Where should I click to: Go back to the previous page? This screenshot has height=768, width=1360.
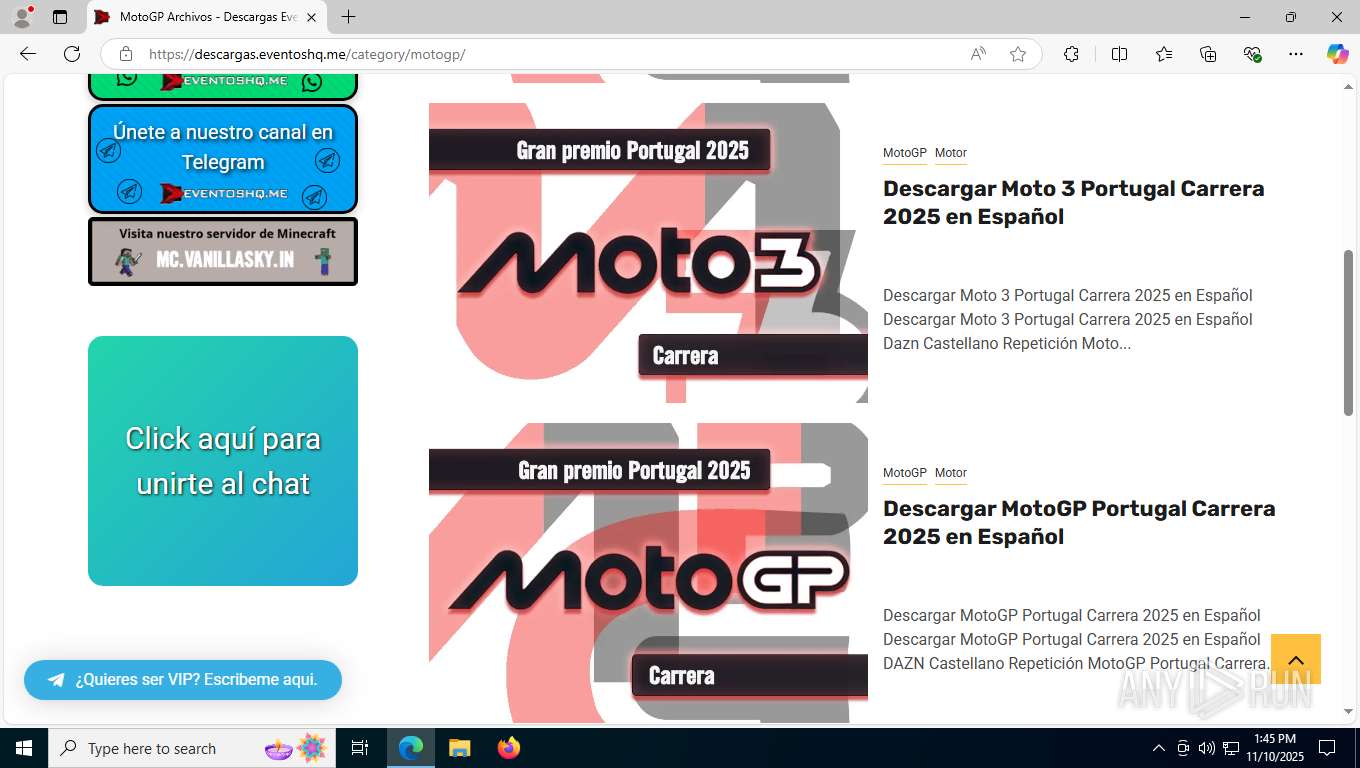point(28,54)
